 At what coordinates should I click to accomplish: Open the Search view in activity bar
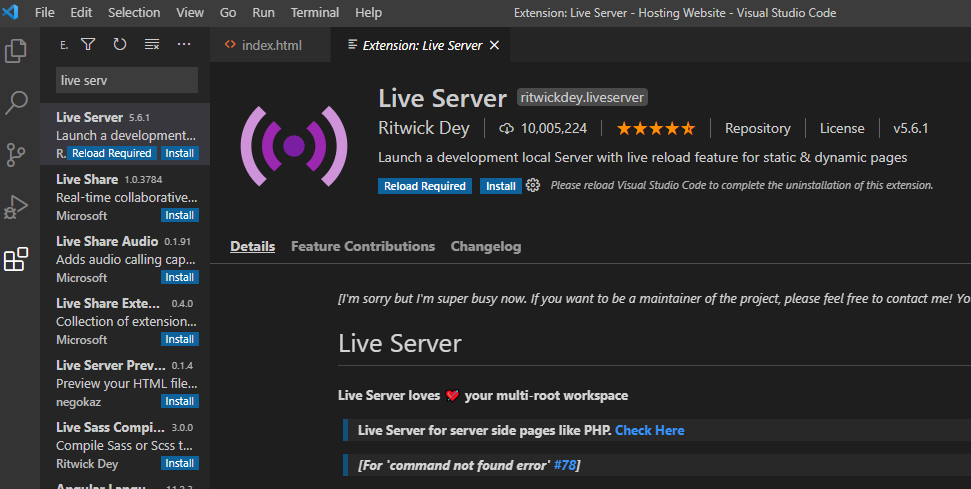pos(16,103)
